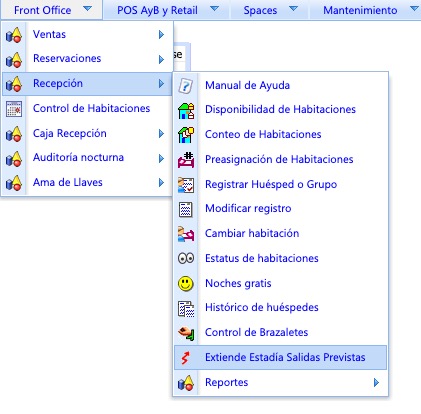Click the red lightning icon for Extiende Estadía
The height and width of the screenshot is (414, 421).
point(185,358)
